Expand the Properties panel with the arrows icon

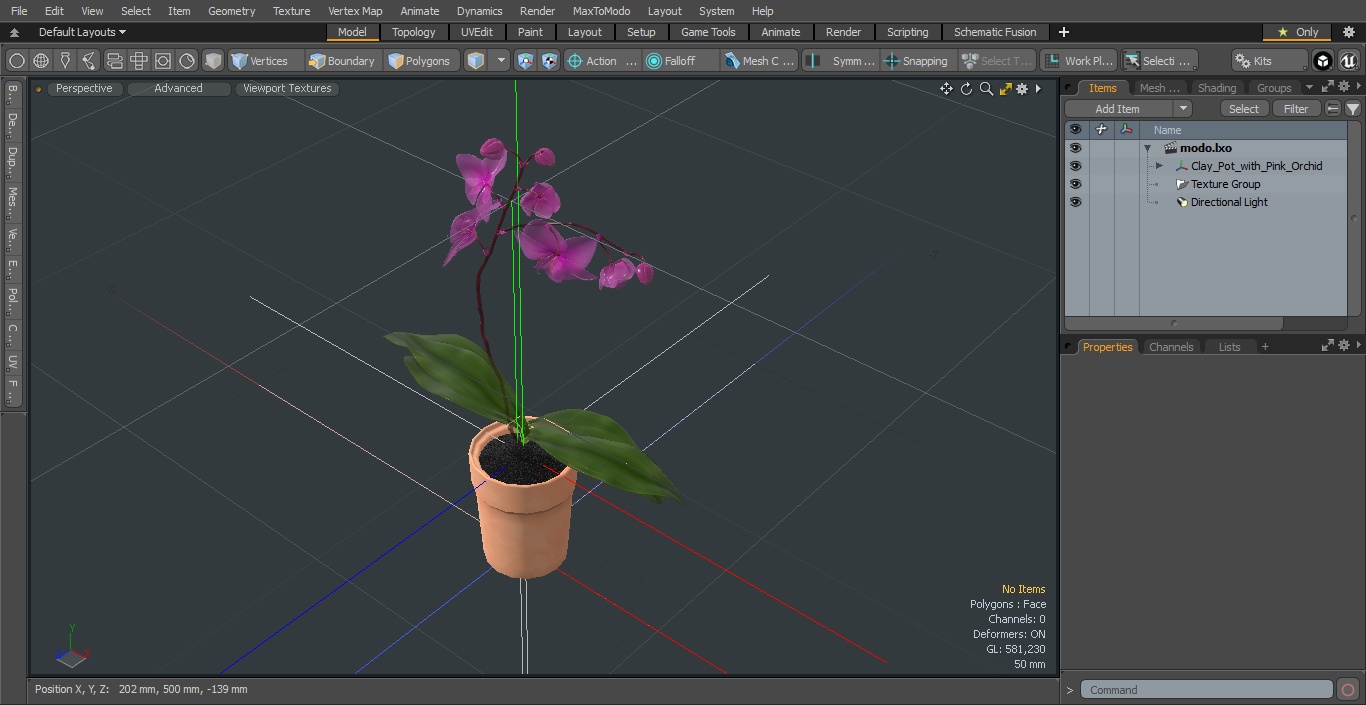point(1328,346)
